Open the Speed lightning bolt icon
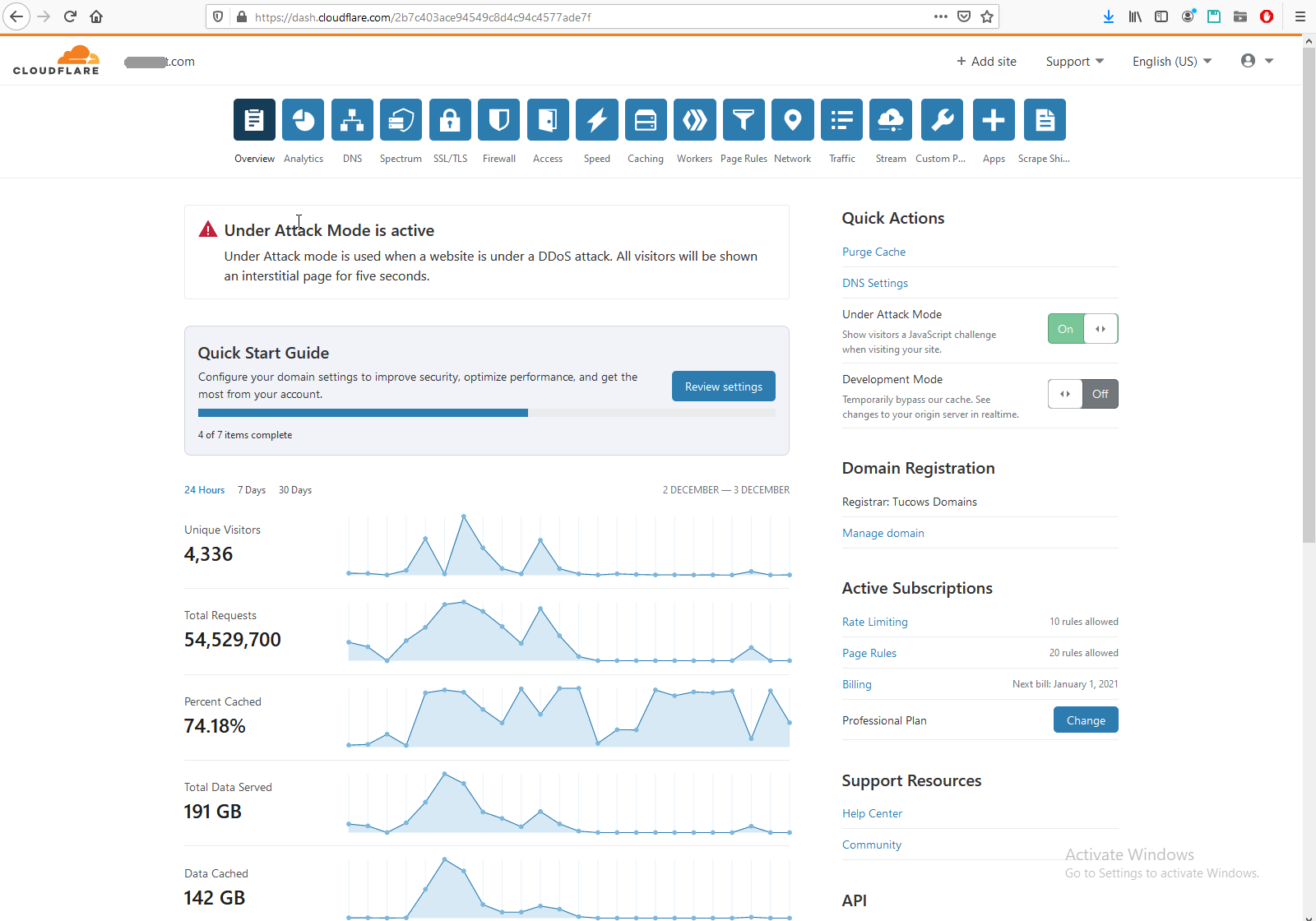 point(597,120)
